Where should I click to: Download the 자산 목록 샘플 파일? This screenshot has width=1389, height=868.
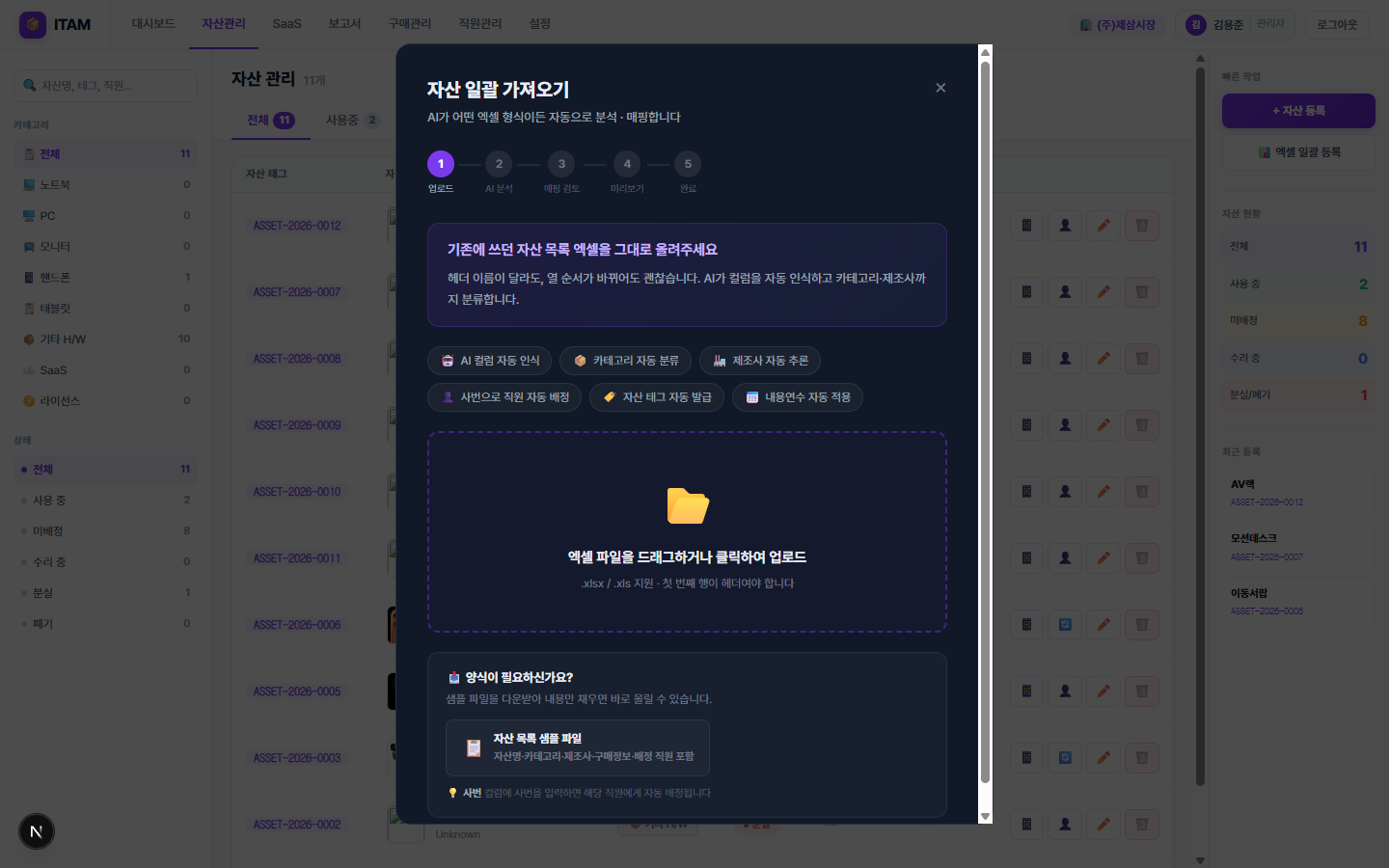click(576, 747)
